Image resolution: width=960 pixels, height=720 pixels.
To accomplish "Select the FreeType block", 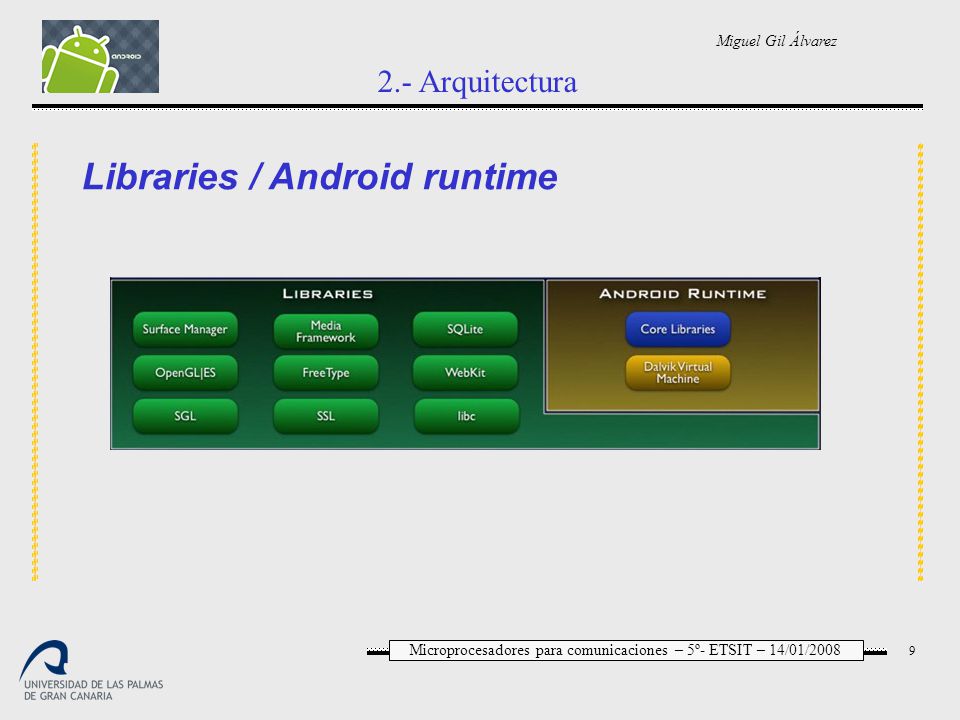I will click(x=326, y=373).
